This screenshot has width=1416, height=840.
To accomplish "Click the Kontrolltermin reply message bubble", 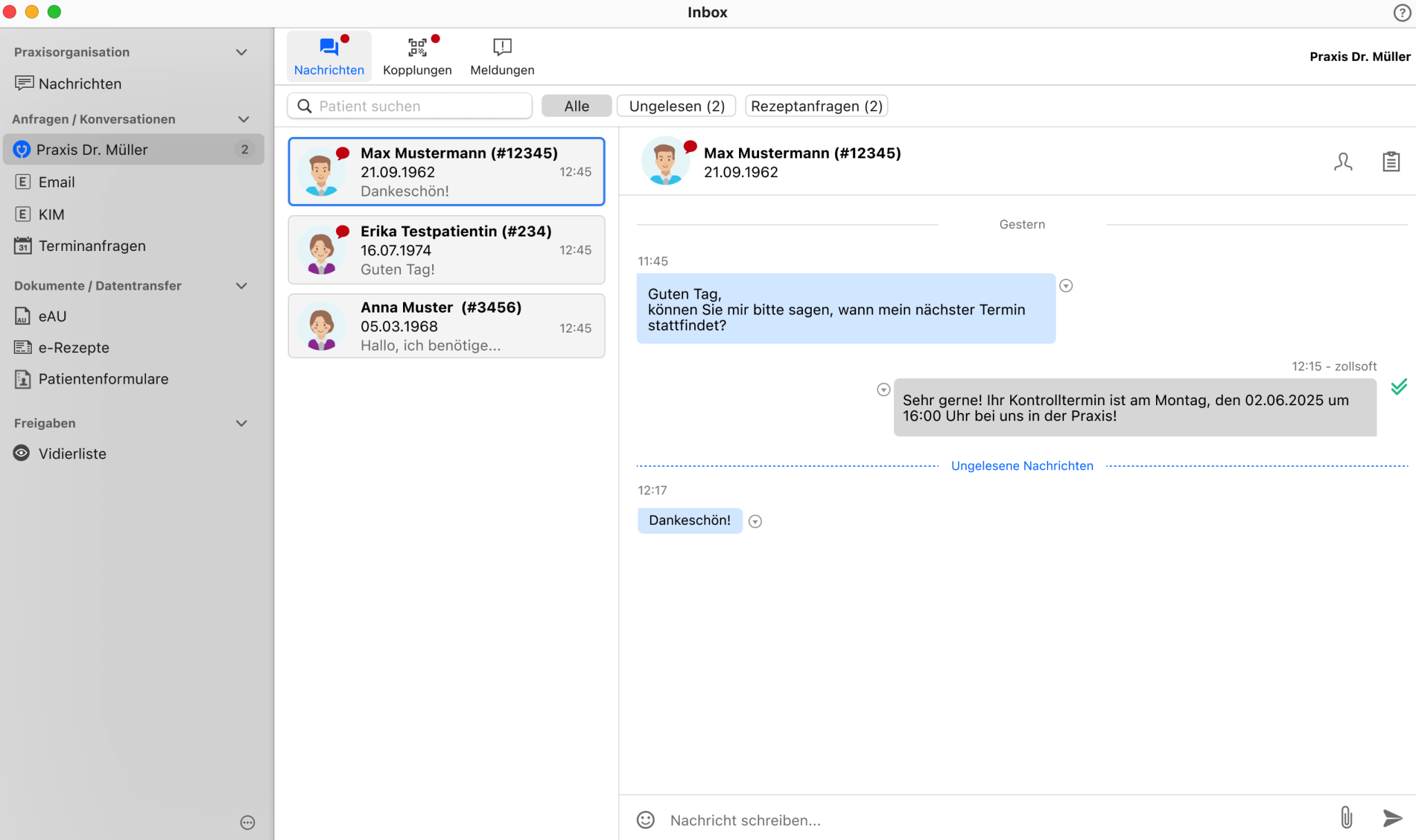I will point(1135,408).
